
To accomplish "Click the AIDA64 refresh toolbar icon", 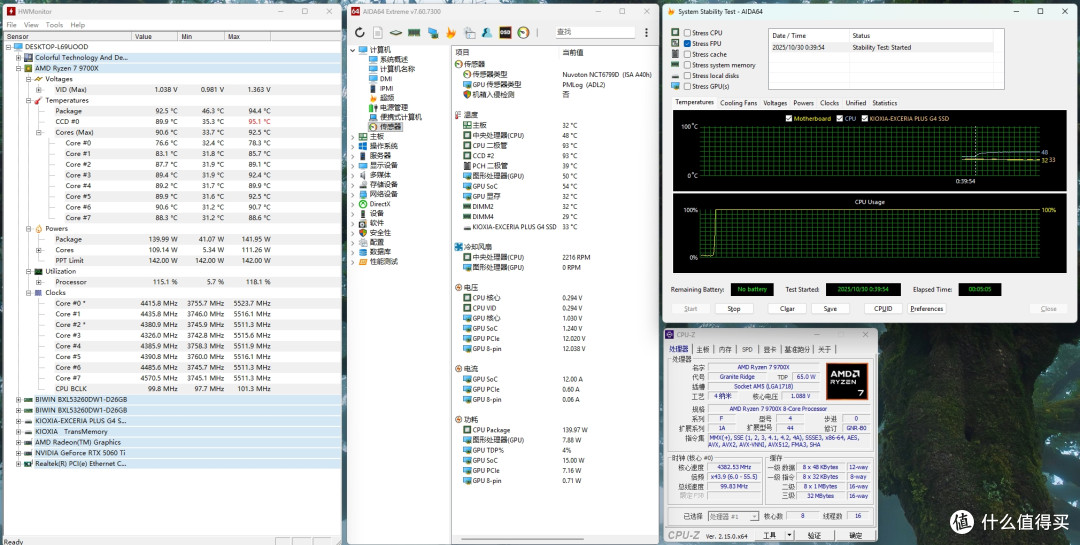I will 360,32.
